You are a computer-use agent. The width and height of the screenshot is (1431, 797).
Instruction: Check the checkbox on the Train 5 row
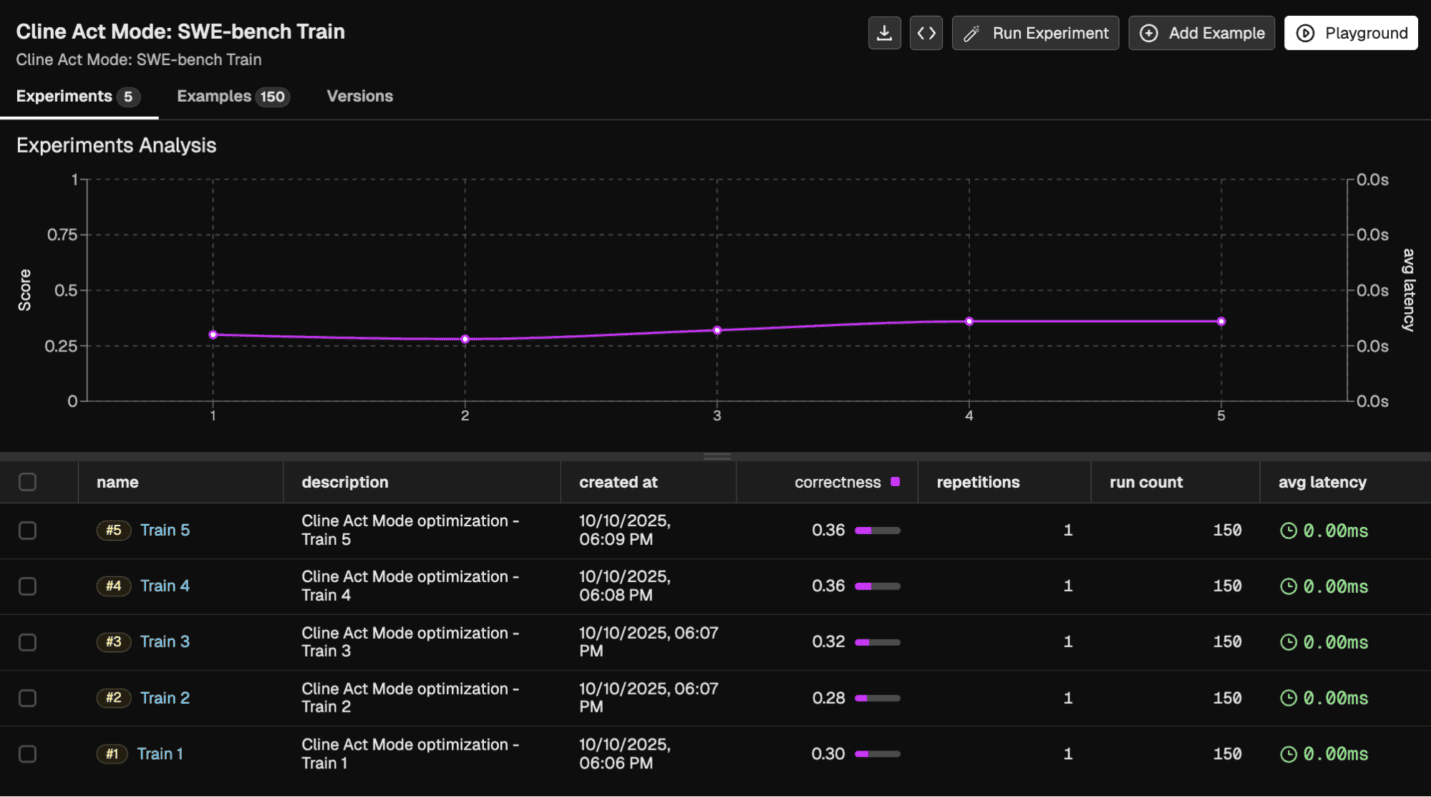(x=27, y=530)
